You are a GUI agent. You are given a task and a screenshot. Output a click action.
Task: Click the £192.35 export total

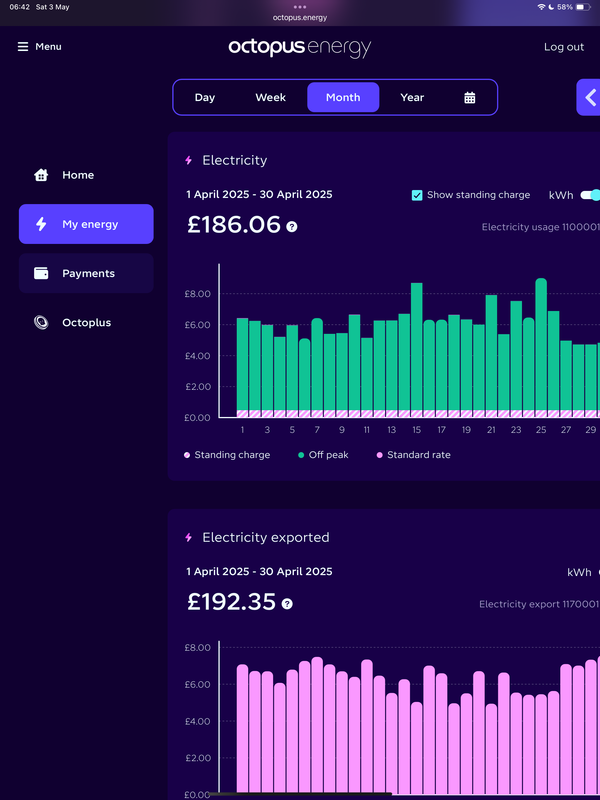tap(231, 602)
